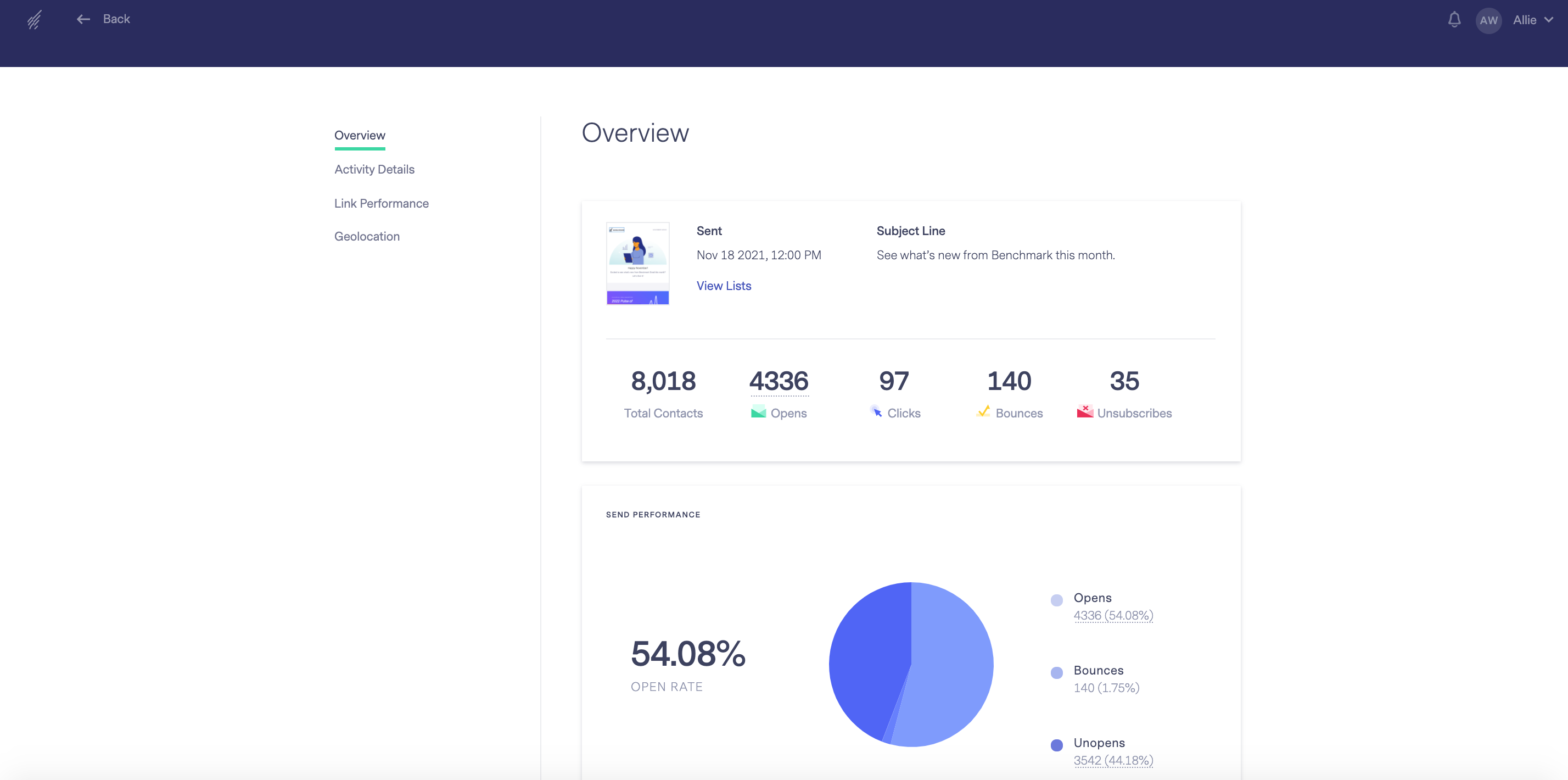Open the Geolocation section
1568x780 pixels.
367,236
